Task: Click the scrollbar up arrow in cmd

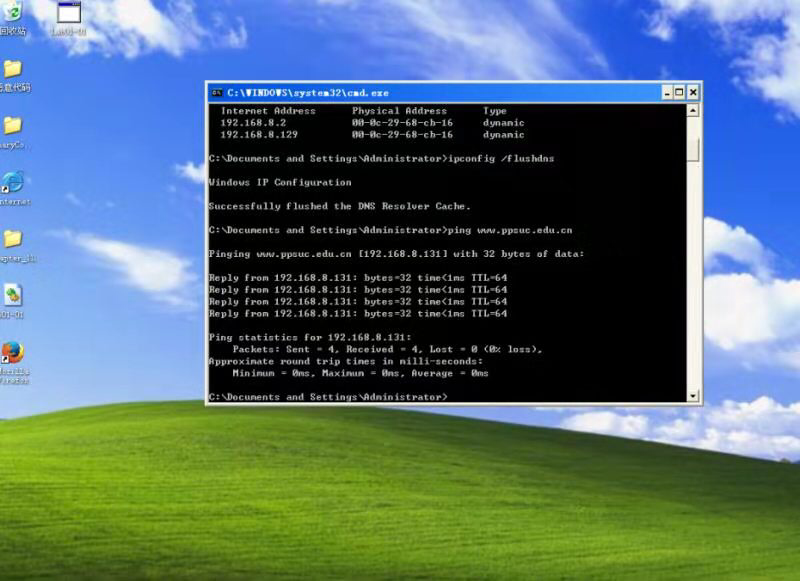Action: (x=693, y=110)
